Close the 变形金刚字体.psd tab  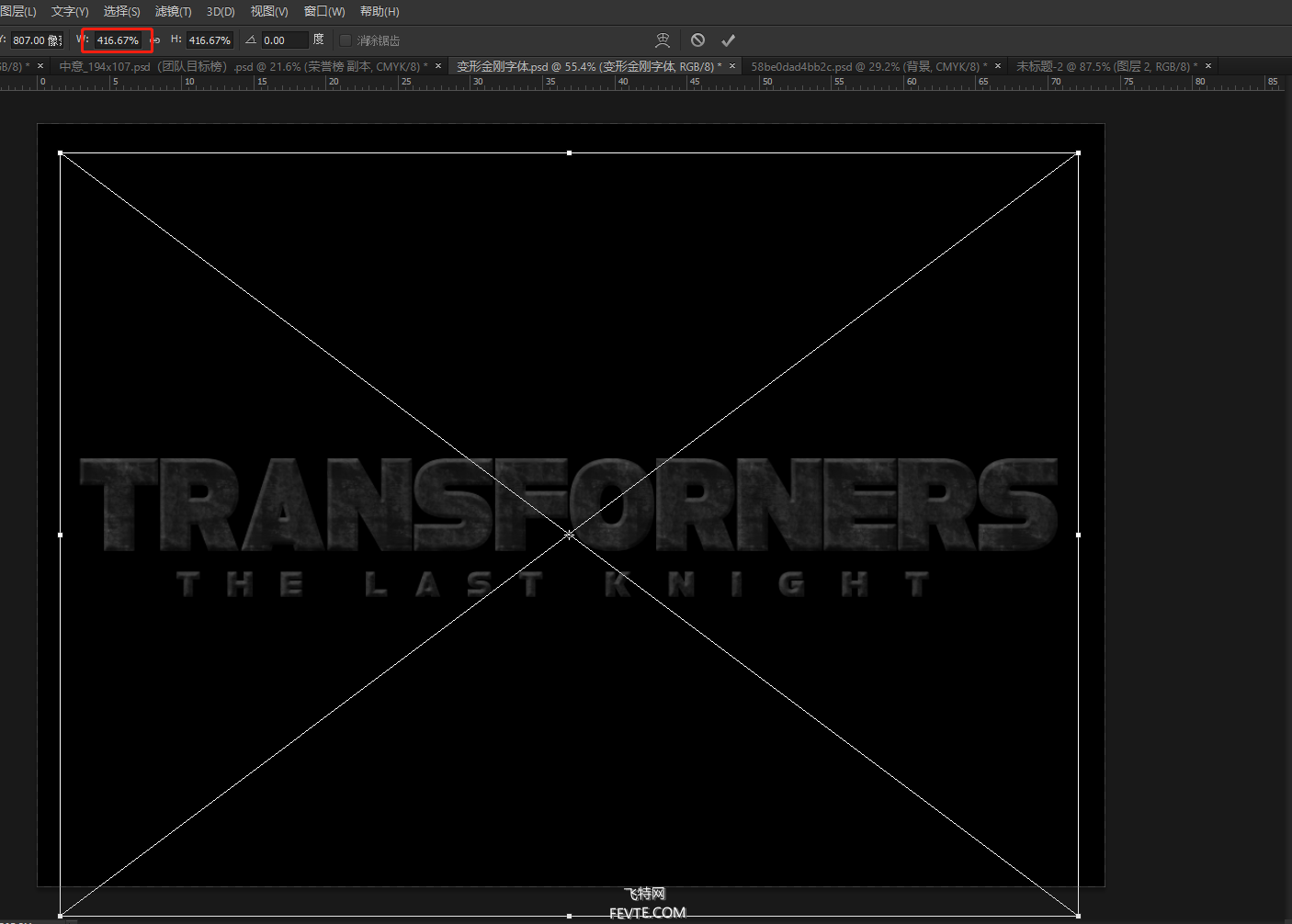coord(732,66)
